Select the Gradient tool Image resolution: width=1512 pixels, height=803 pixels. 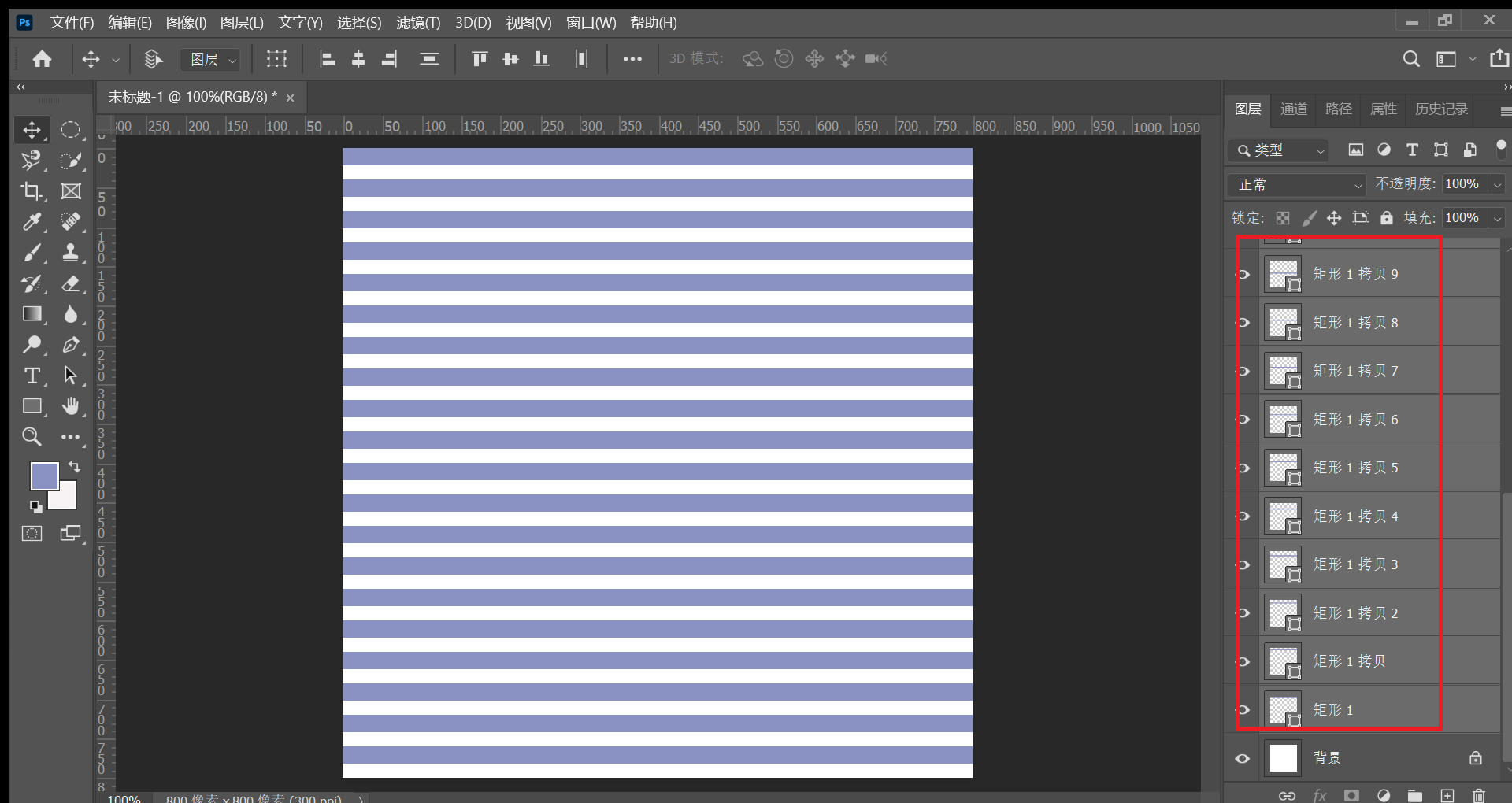click(32, 314)
